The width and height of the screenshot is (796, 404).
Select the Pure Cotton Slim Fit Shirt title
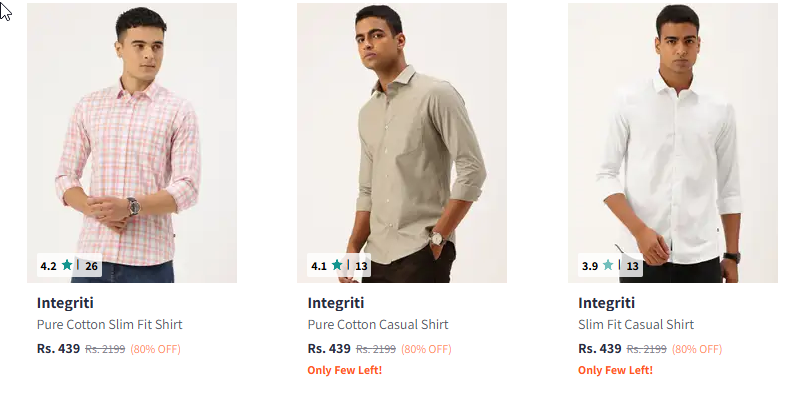click(110, 324)
